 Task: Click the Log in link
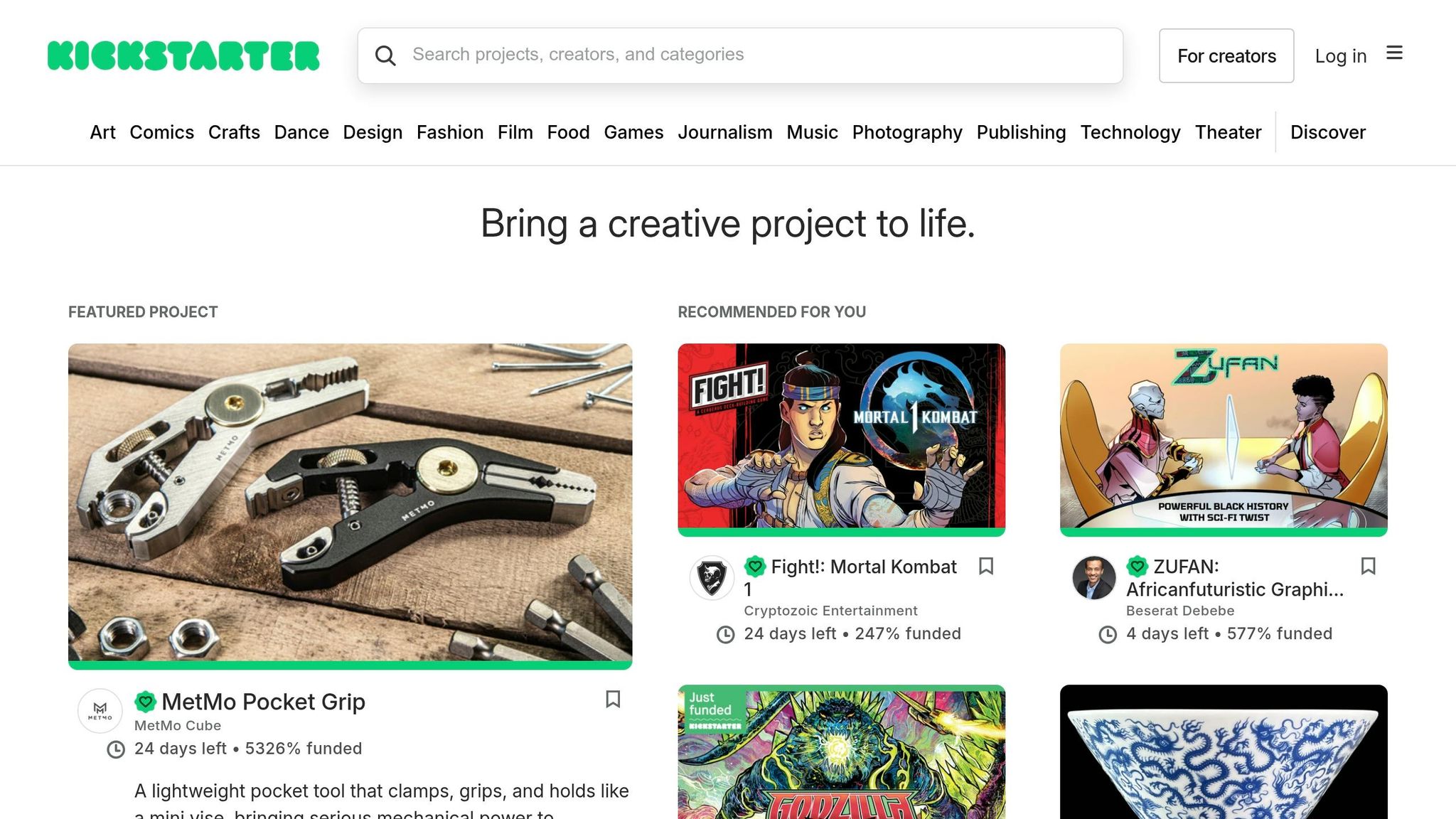tap(1340, 55)
